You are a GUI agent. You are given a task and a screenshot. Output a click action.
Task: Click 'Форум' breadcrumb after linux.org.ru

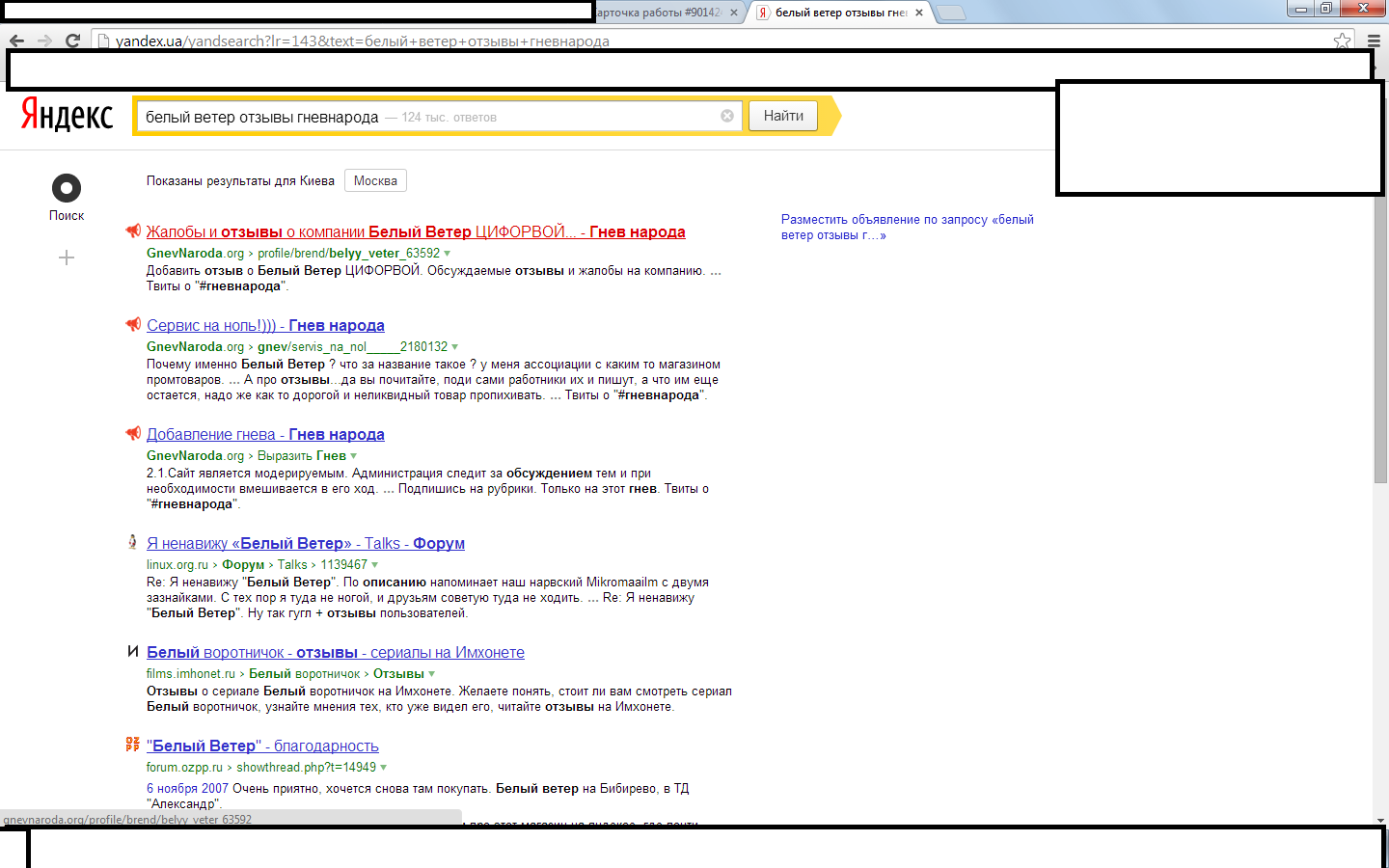pyautogui.click(x=243, y=564)
